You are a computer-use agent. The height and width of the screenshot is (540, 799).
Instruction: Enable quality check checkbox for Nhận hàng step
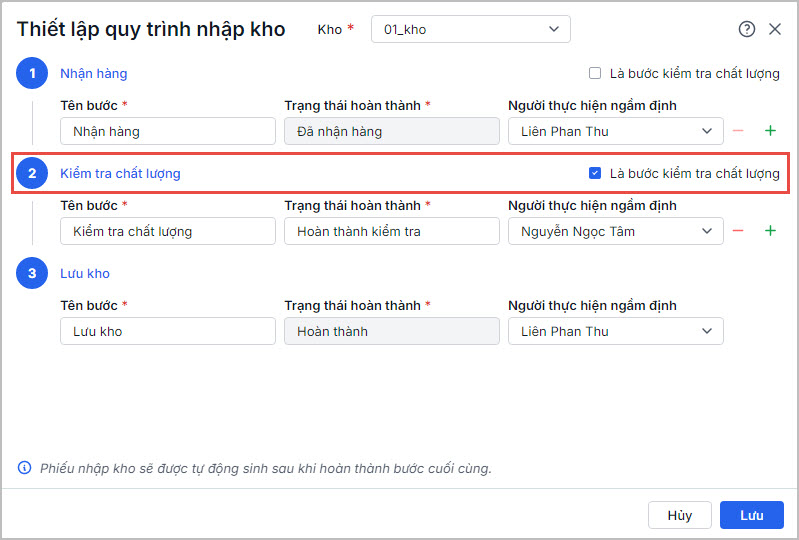pyautogui.click(x=595, y=73)
